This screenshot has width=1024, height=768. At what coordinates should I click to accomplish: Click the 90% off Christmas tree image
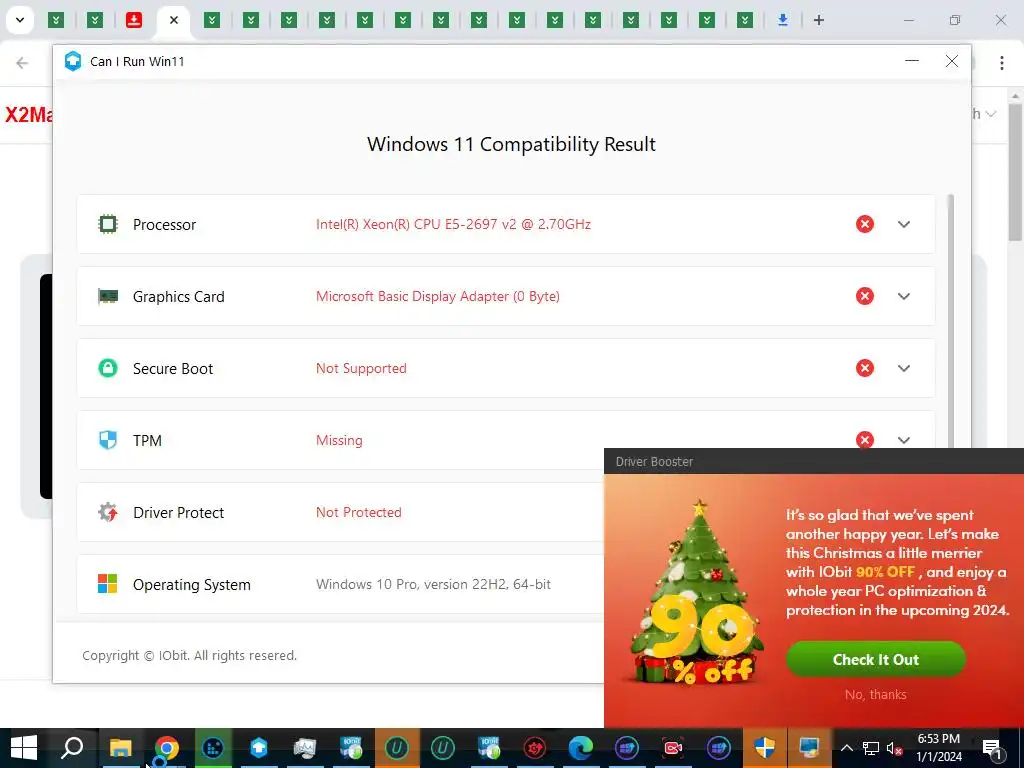click(696, 593)
